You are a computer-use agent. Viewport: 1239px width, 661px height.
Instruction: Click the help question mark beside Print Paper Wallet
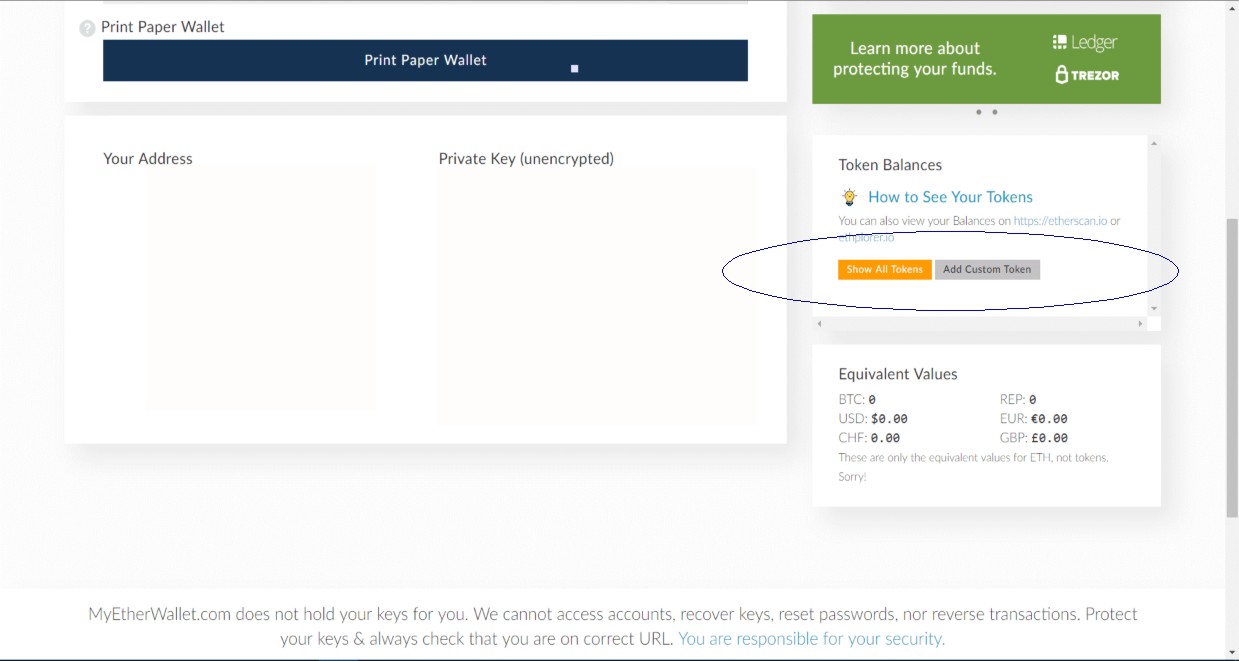87,28
